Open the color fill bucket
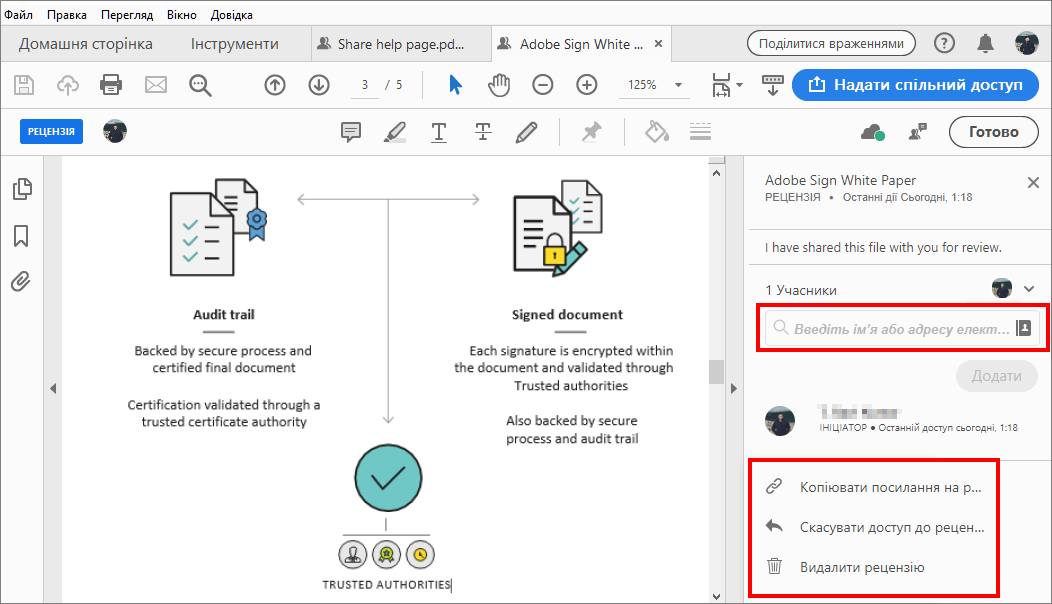 657,132
